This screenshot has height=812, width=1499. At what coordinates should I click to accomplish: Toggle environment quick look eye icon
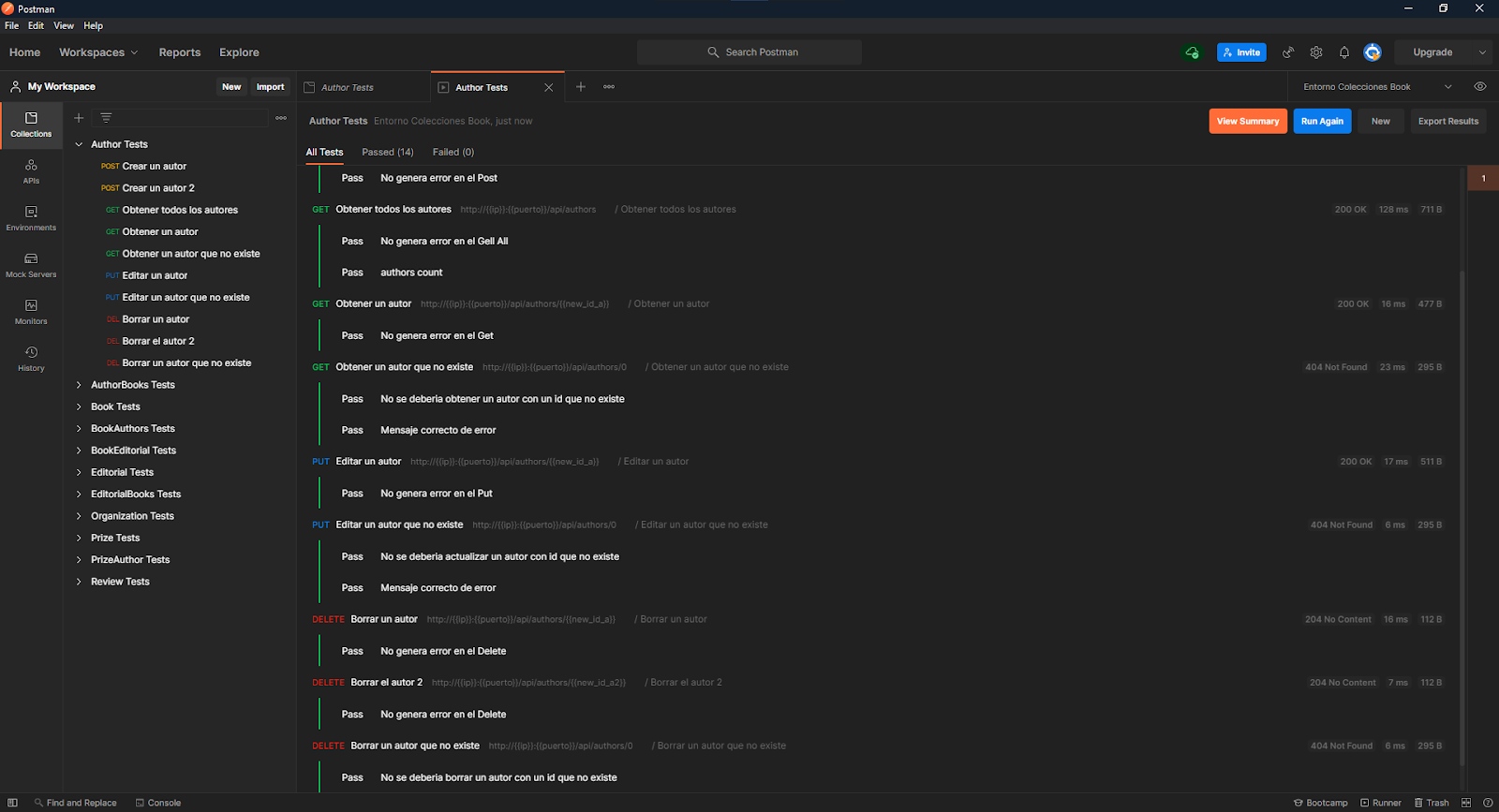pos(1480,86)
